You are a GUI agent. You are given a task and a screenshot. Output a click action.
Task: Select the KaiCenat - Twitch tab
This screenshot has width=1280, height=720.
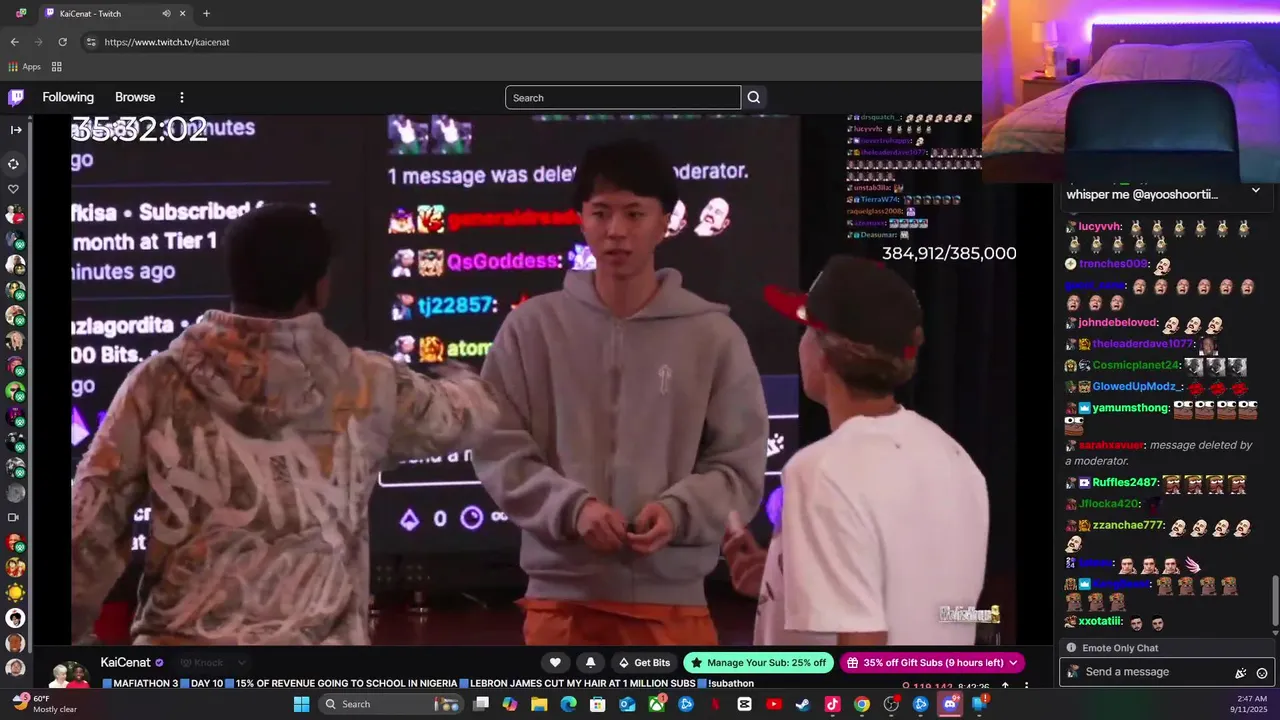[x=115, y=14]
